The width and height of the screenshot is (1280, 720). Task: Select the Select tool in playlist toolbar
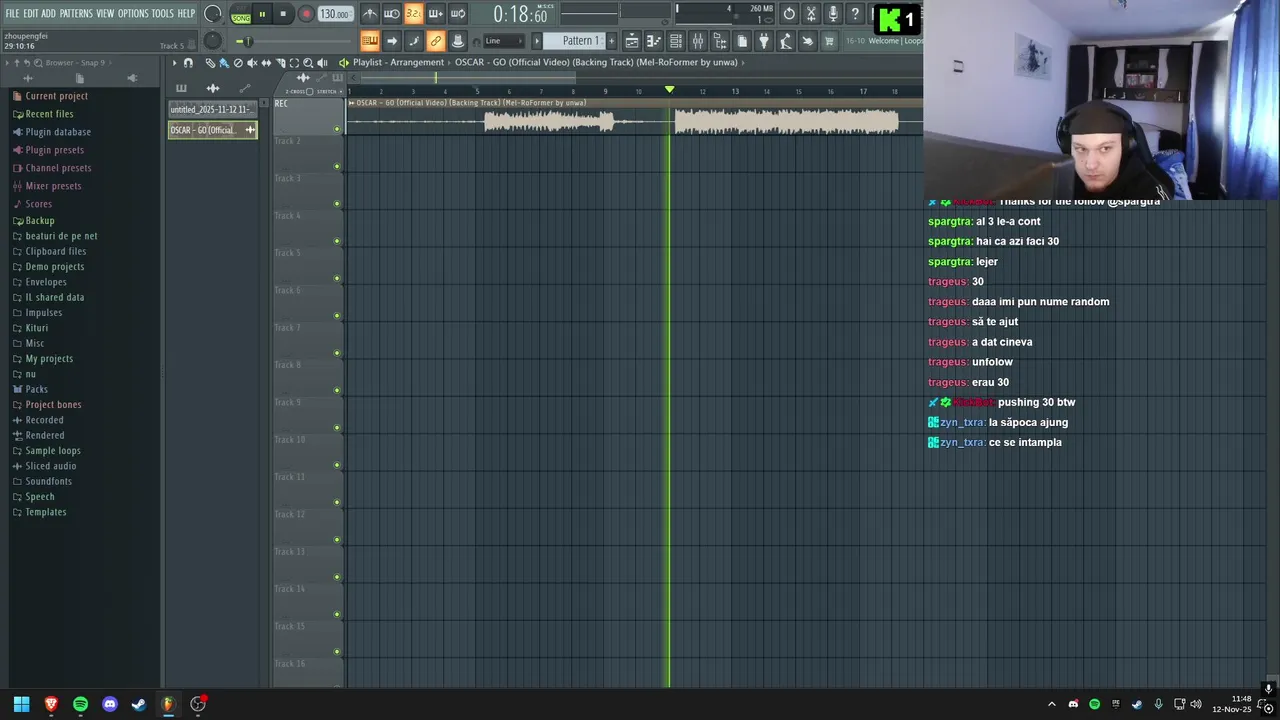[x=294, y=62]
